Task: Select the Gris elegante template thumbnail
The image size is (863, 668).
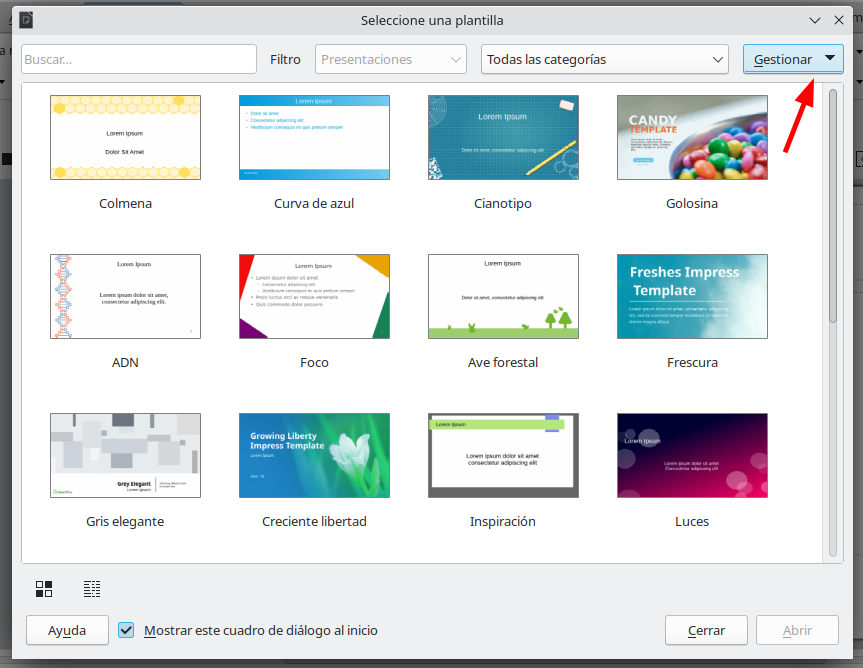Action: pyautogui.click(x=125, y=456)
